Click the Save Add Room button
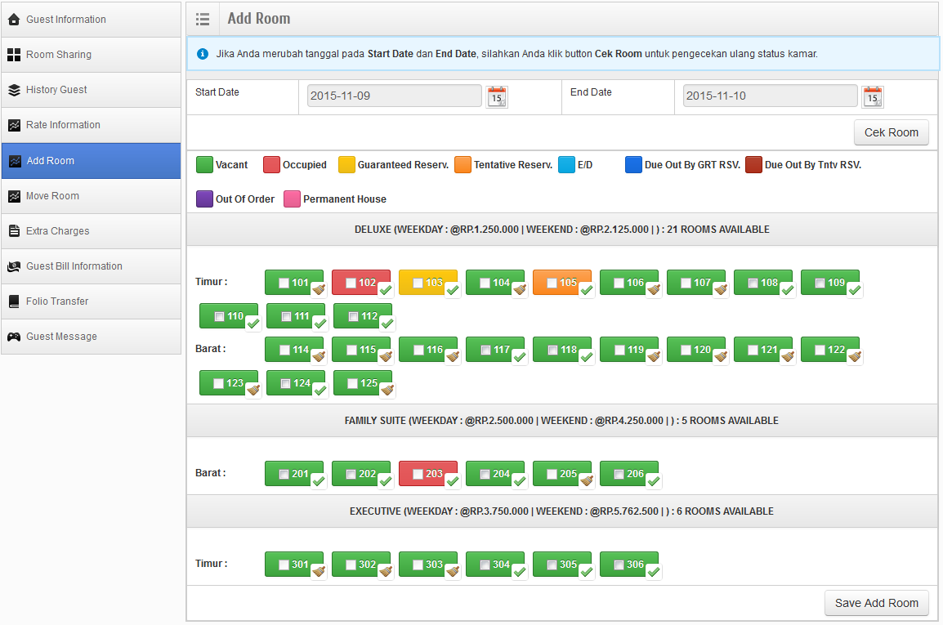943x625 pixels. click(876, 603)
